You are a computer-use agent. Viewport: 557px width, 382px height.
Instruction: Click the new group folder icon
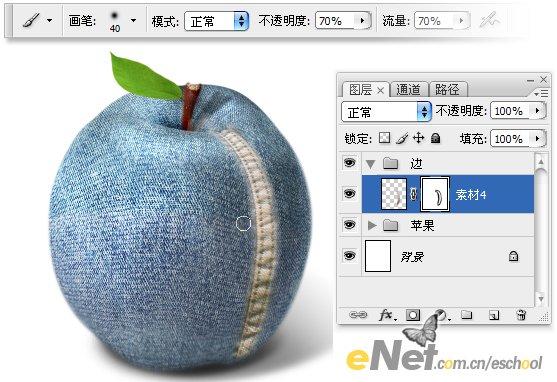coord(466,315)
